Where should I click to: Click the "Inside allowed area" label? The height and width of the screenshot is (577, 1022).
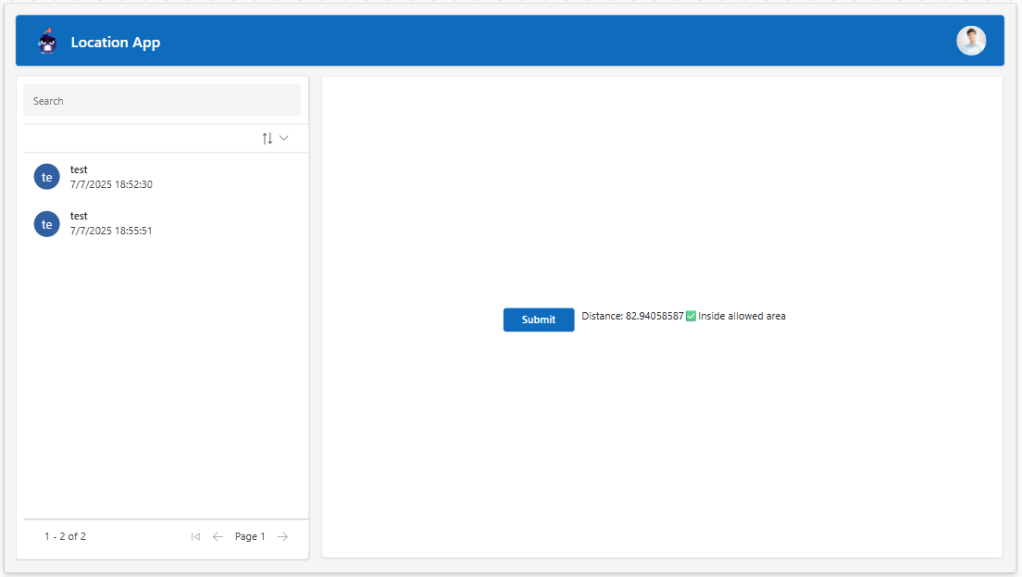coord(742,317)
